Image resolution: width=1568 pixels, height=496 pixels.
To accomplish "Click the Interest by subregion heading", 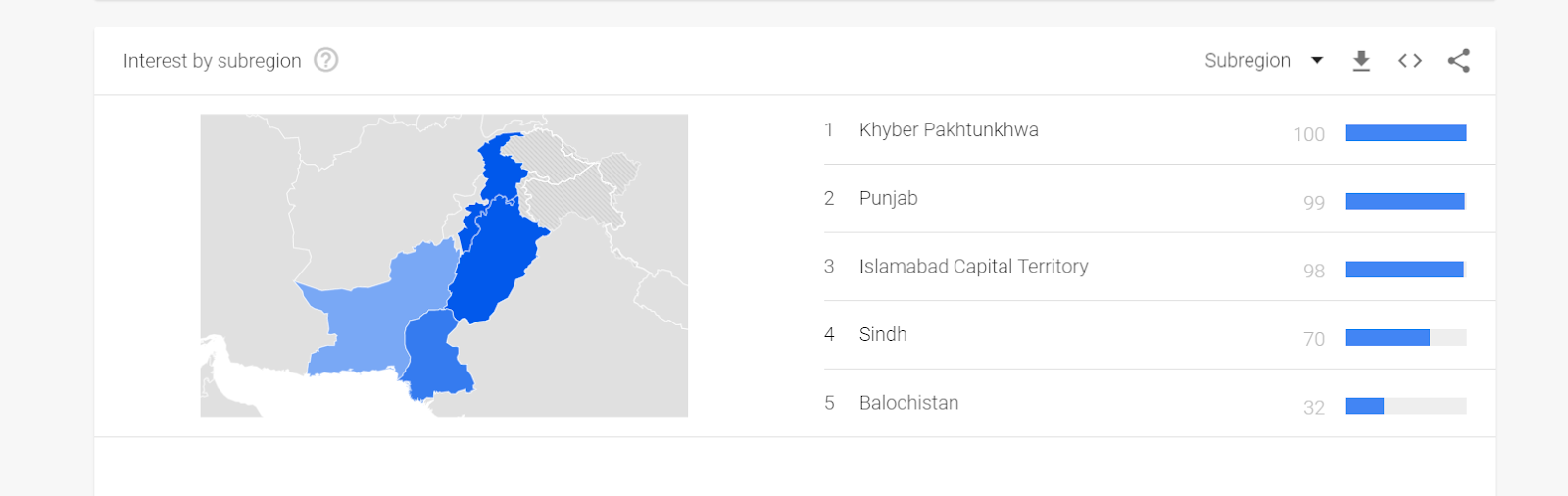I will click(x=212, y=61).
